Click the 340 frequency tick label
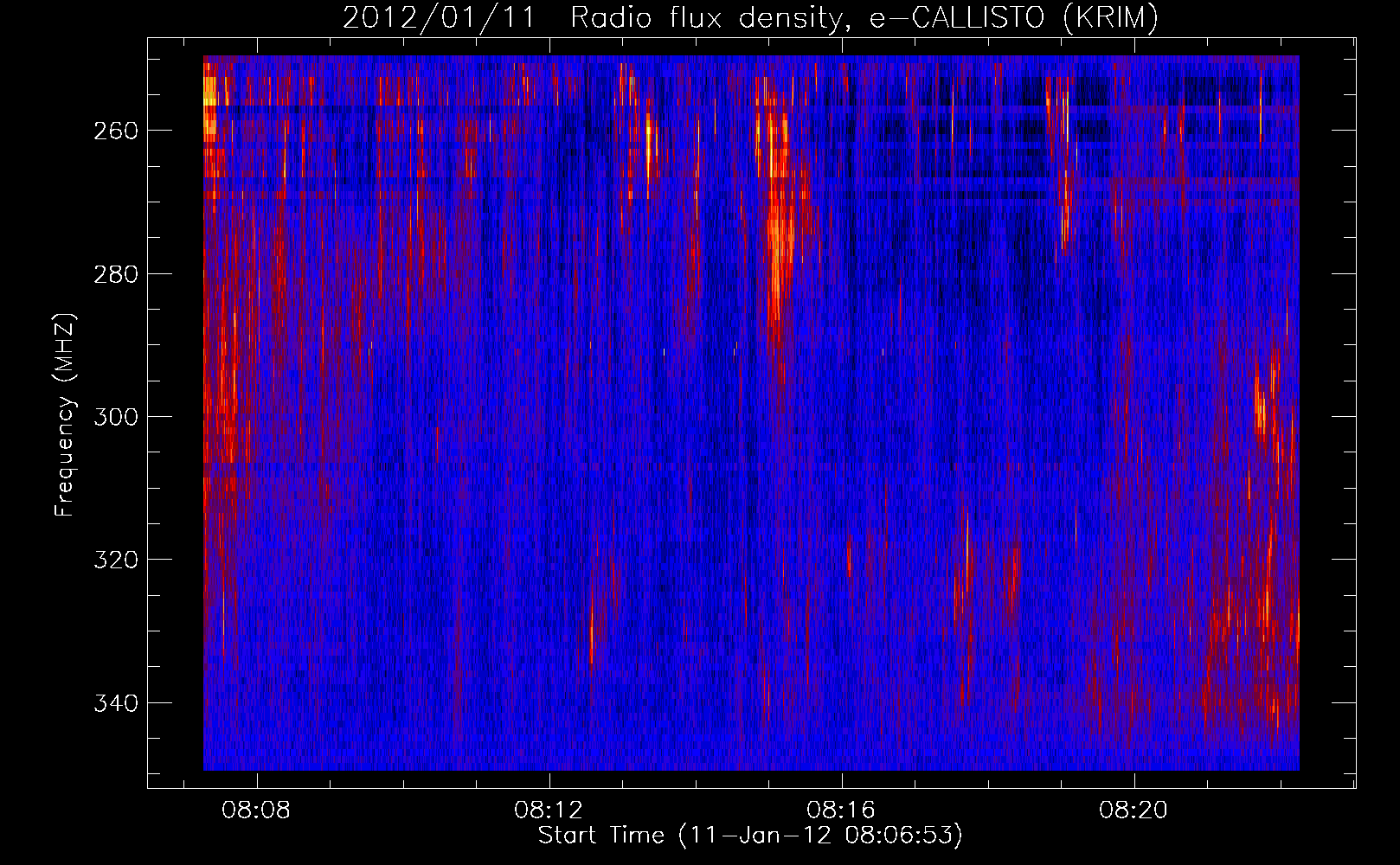This screenshot has width=1400, height=865. (x=115, y=703)
